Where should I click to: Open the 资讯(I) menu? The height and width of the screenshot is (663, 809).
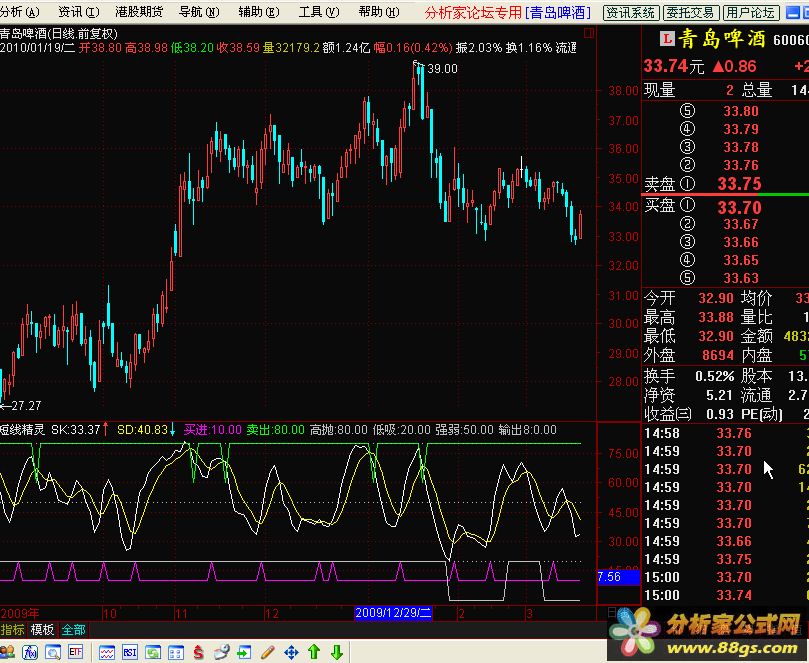[x=78, y=12]
